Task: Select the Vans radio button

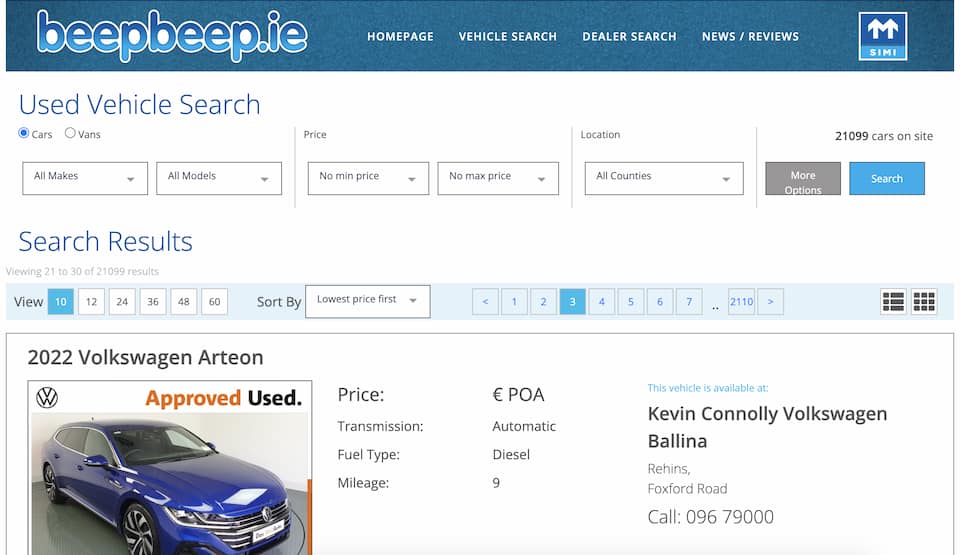Action: [70, 133]
